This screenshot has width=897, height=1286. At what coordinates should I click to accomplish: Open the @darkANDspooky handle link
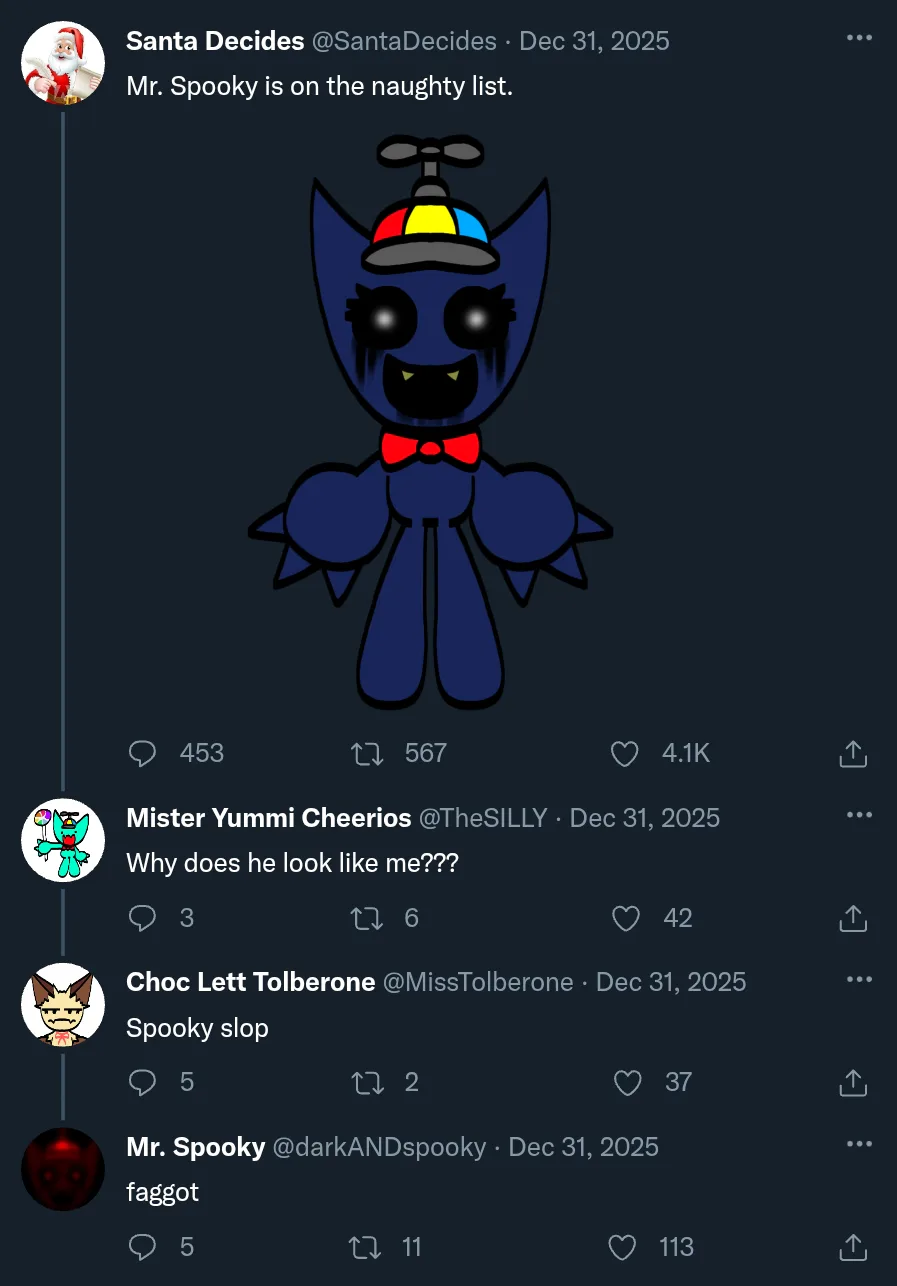[379, 1147]
